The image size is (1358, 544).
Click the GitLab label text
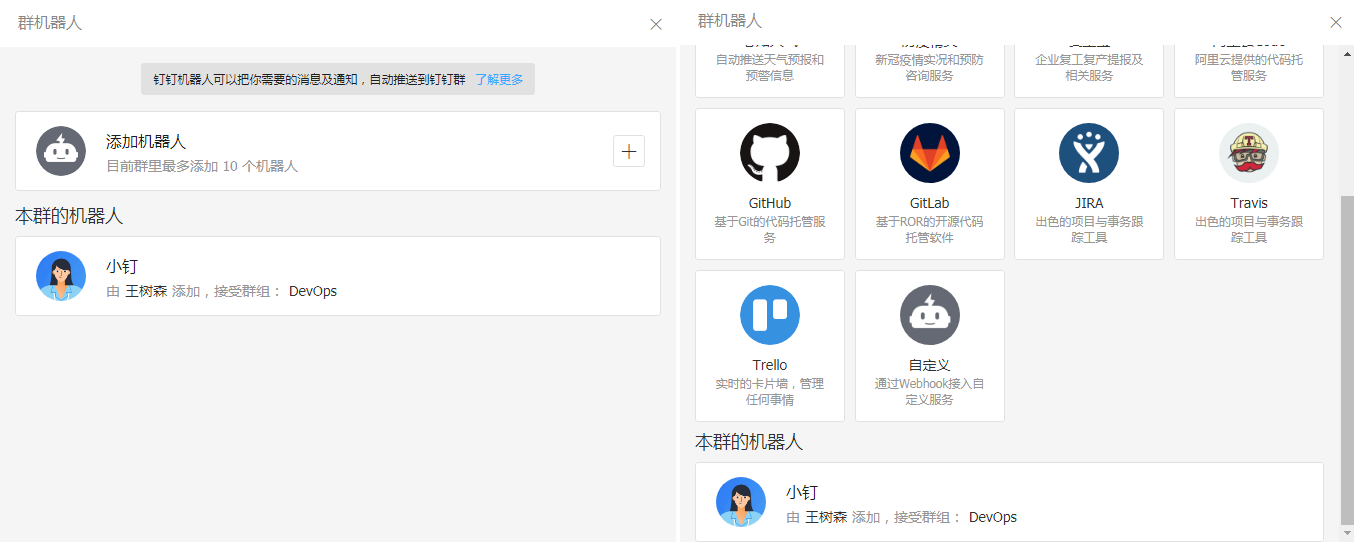click(930, 203)
